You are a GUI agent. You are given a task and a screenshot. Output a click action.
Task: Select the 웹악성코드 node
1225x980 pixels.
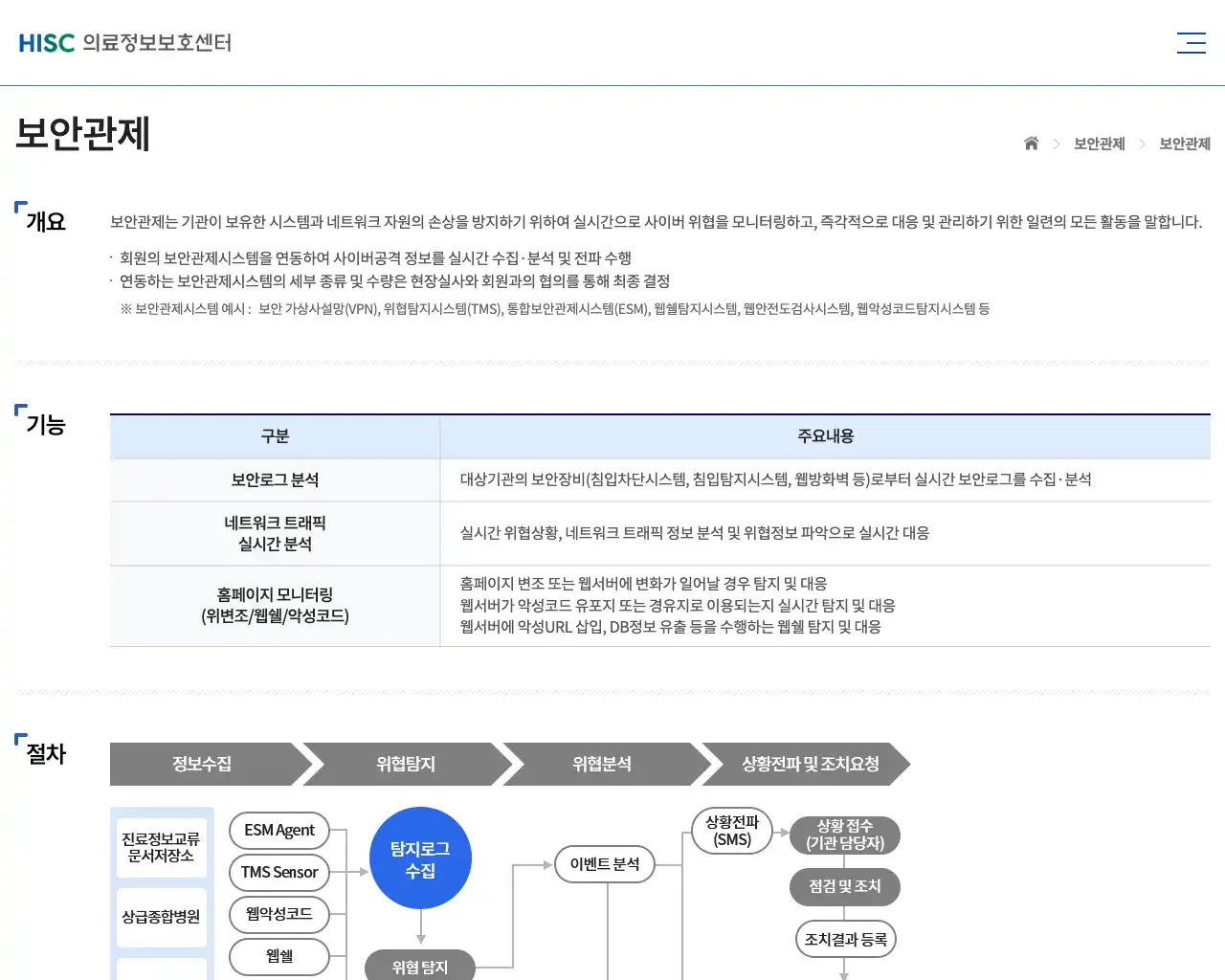click(x=278, y=915)
